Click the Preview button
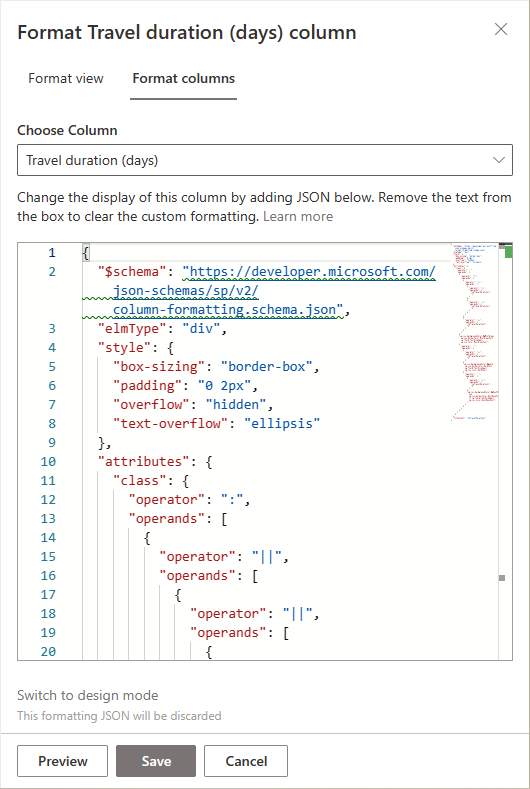The height and width of the screenshot is (789, 530). [62, 761]
